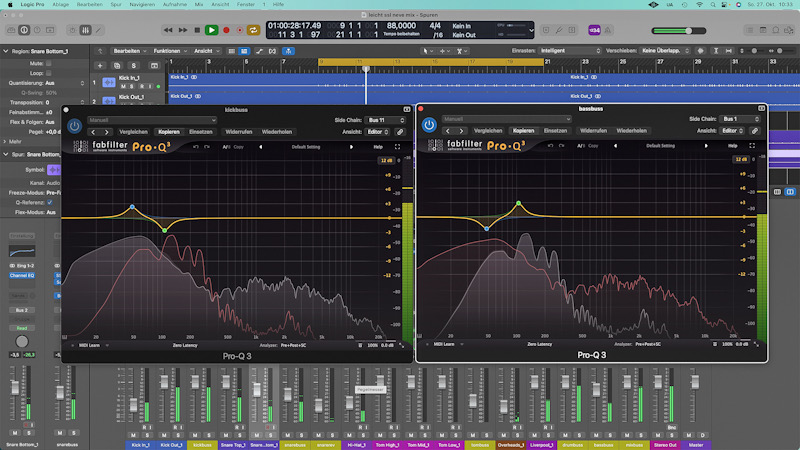Open the Apple menu
Image resolution: width=800 pixels, height=450 pixels.
pyautogui.click(x=10, y=5)
